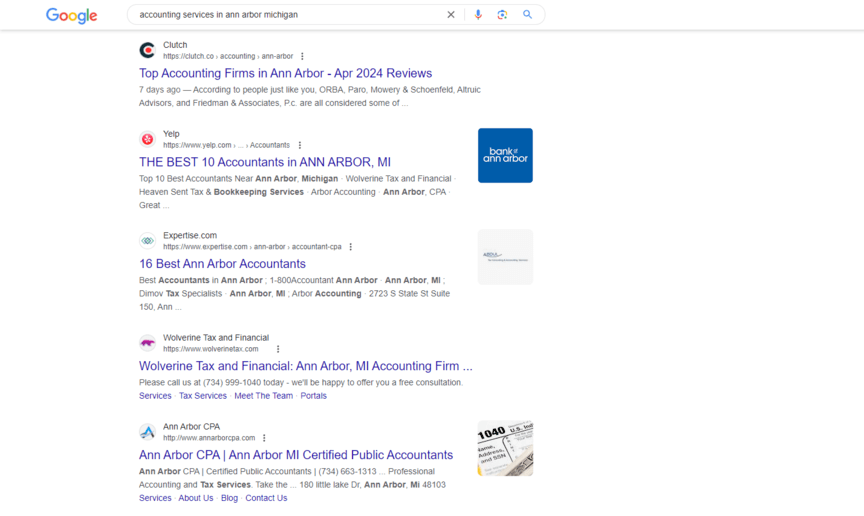Open Wolverine Tax and Financial result title
The image size is (864, 516).
[x=306, y=366]
